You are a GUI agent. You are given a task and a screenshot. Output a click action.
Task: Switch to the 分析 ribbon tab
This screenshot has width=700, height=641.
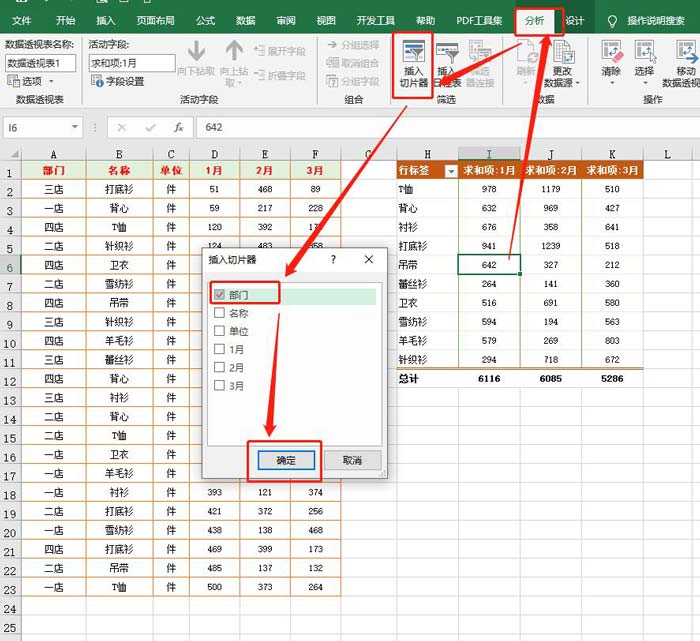(x=534, y=20)
